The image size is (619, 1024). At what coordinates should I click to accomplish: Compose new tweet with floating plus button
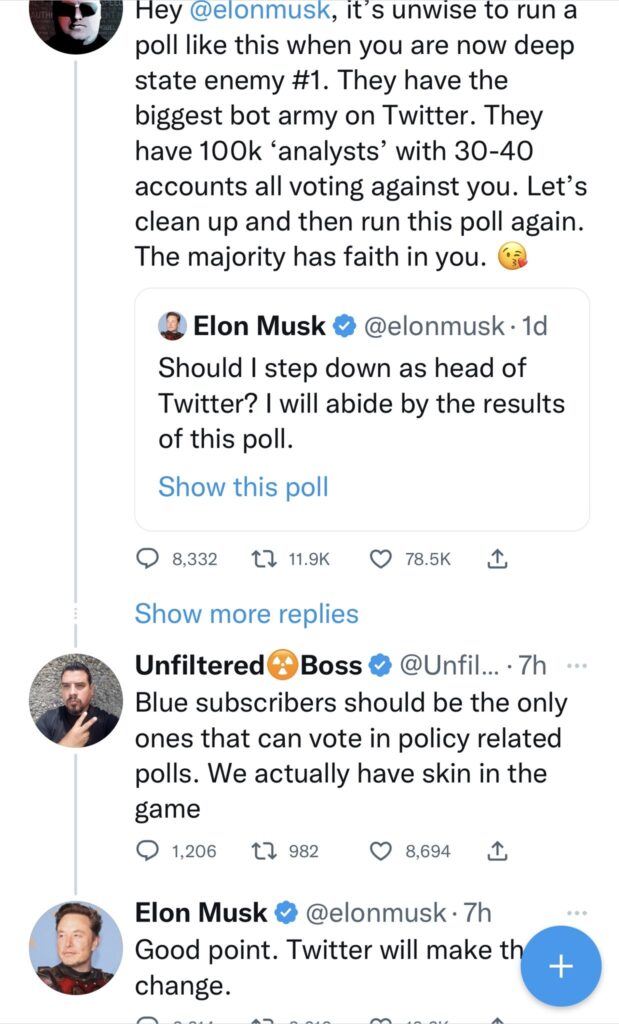point(561,966)
